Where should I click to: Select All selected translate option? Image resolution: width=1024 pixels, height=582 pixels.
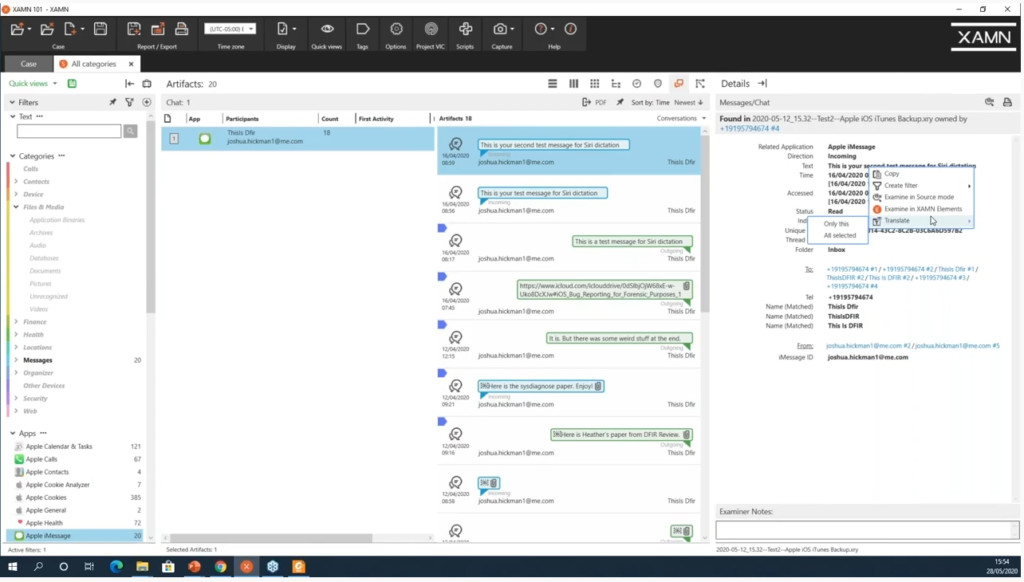[838, 236]
